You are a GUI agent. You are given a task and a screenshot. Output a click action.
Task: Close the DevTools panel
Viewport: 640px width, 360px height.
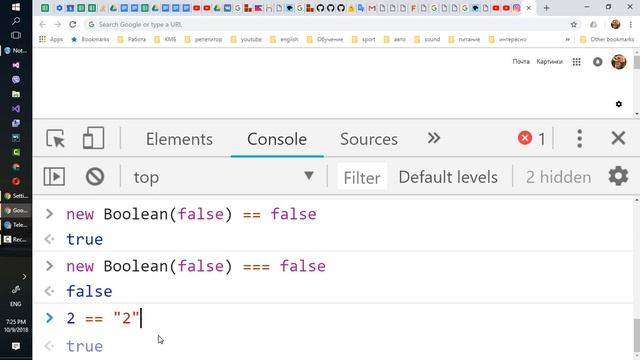coord(618,138)
